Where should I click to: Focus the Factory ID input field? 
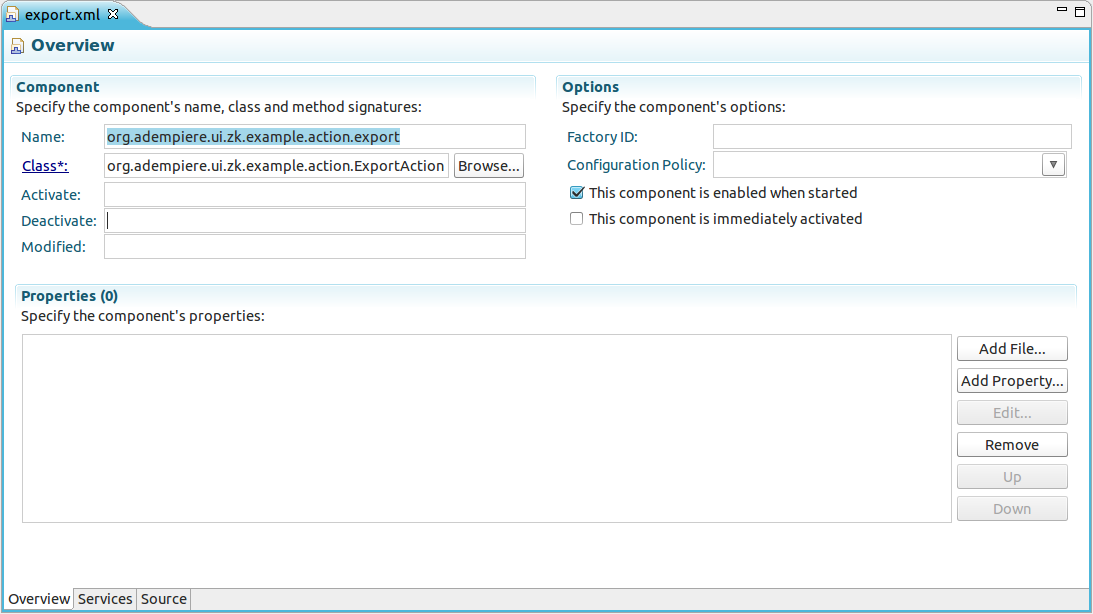pos(891,137)
